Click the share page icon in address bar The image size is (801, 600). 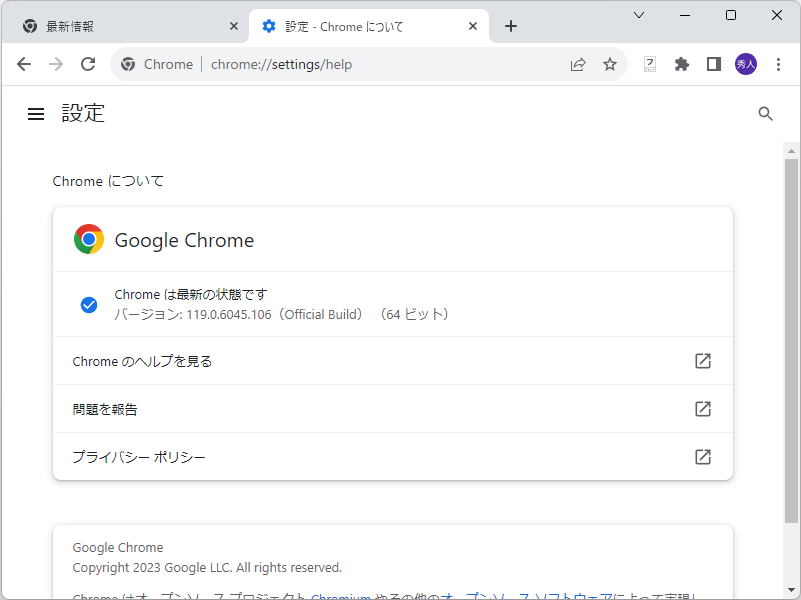pyautogui.click(x=578, y=64)
